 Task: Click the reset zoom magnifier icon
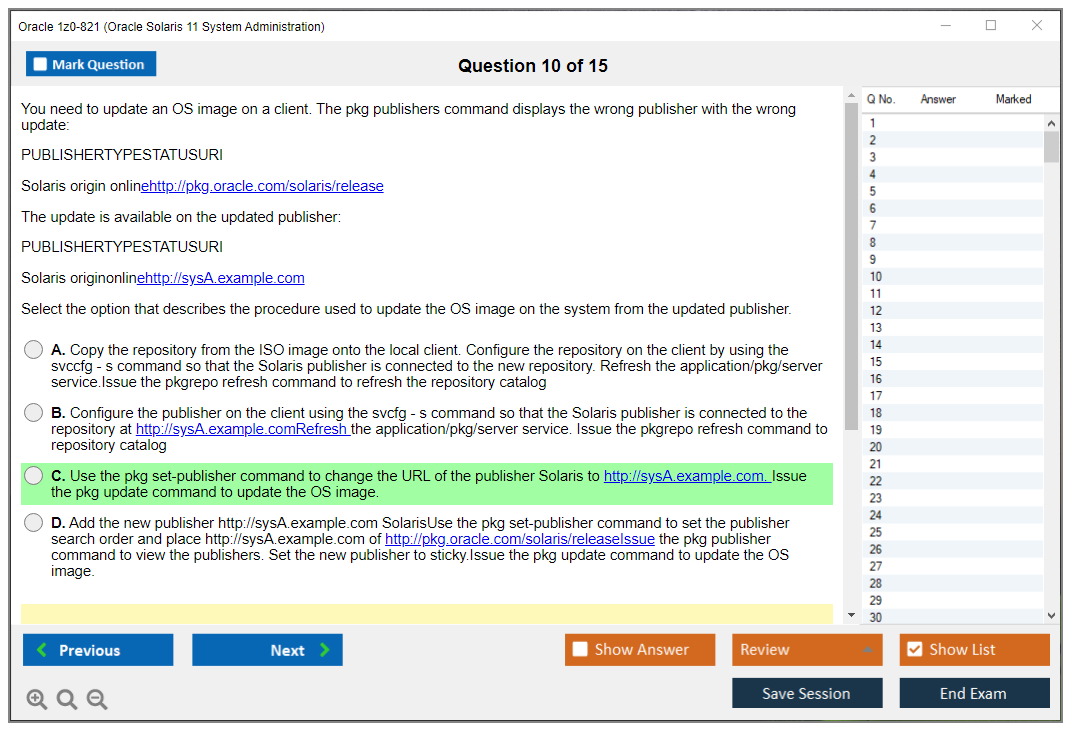click(x=67, y=700)
